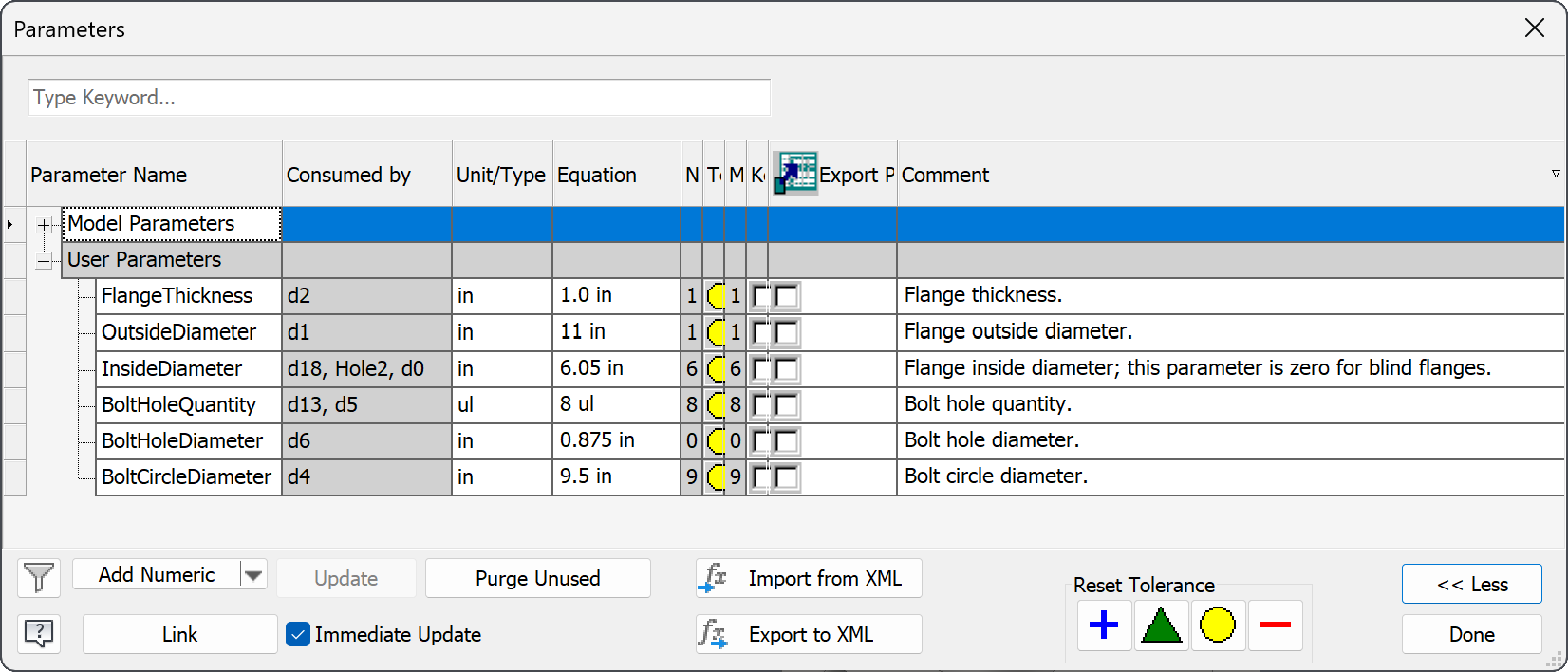Viewport: 1568px width, 672px height.
Task: Edit the equation 9.5 in
Action: click(617, 476)
